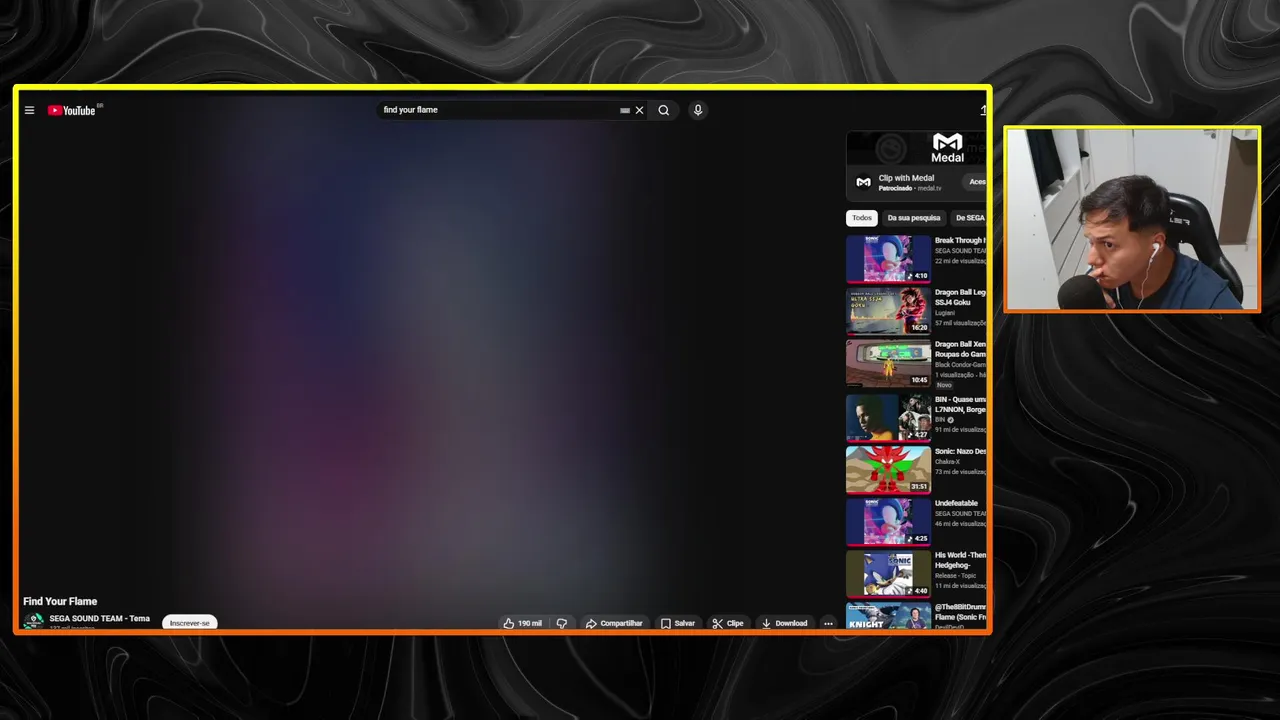Select the Todos filter chip
Screen dimensions: 1280x720
point(862,218)
